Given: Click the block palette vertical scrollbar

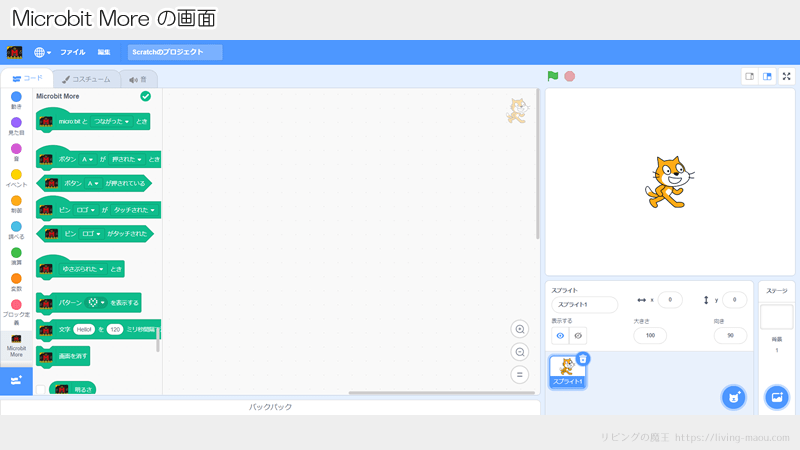Looking at the screenshot, I should point(158,340).
